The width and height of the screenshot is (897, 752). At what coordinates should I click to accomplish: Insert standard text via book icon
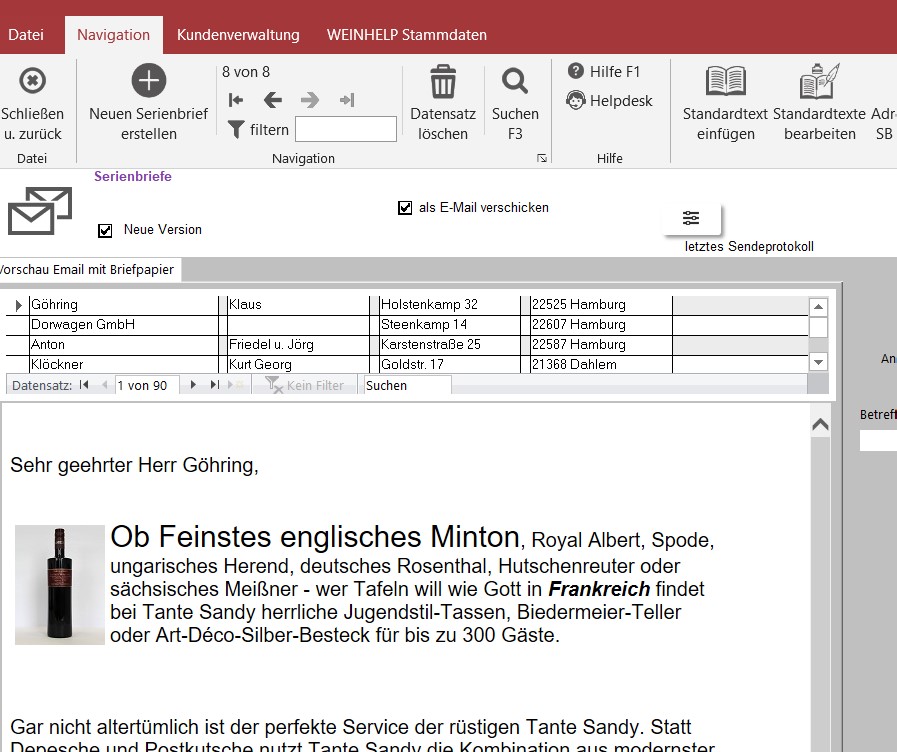[x=725, y=81]
